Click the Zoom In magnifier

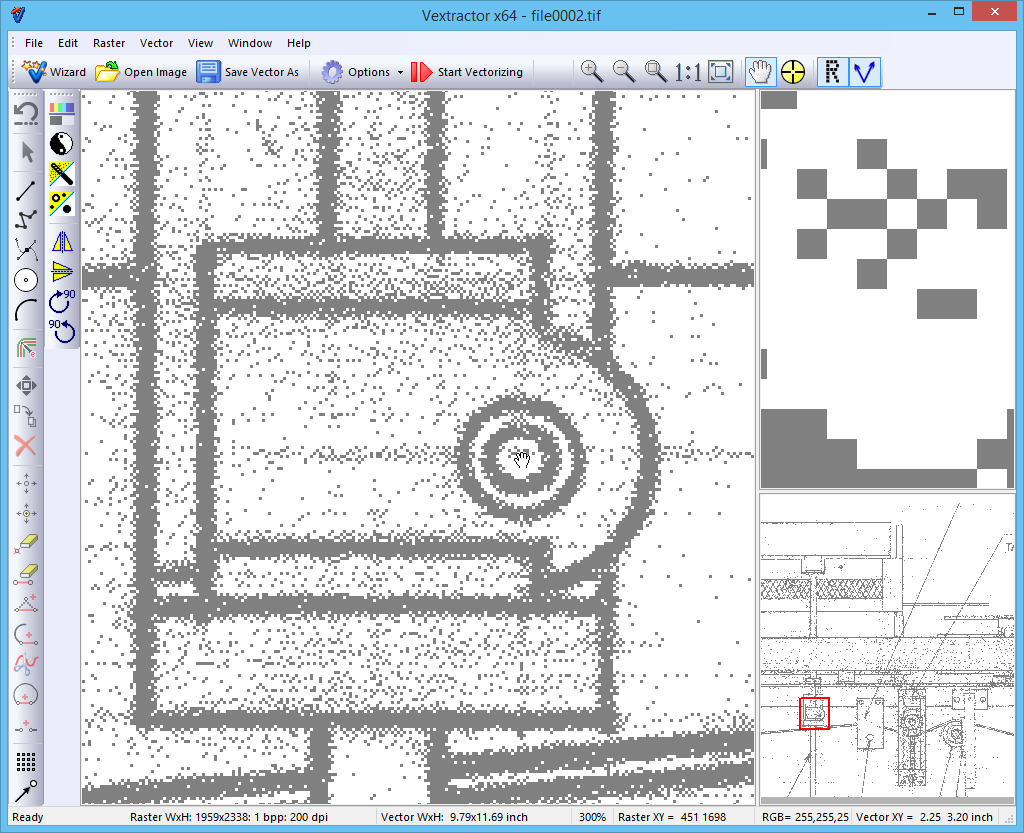[x=591, y=71]
